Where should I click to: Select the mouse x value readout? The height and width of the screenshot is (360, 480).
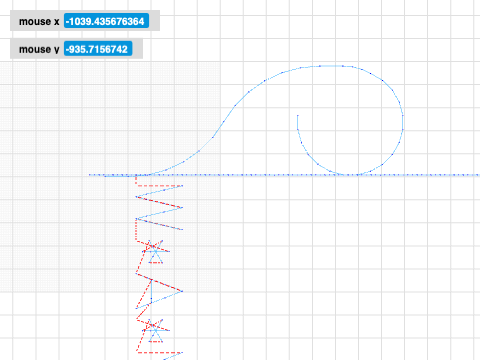point(106,21)
